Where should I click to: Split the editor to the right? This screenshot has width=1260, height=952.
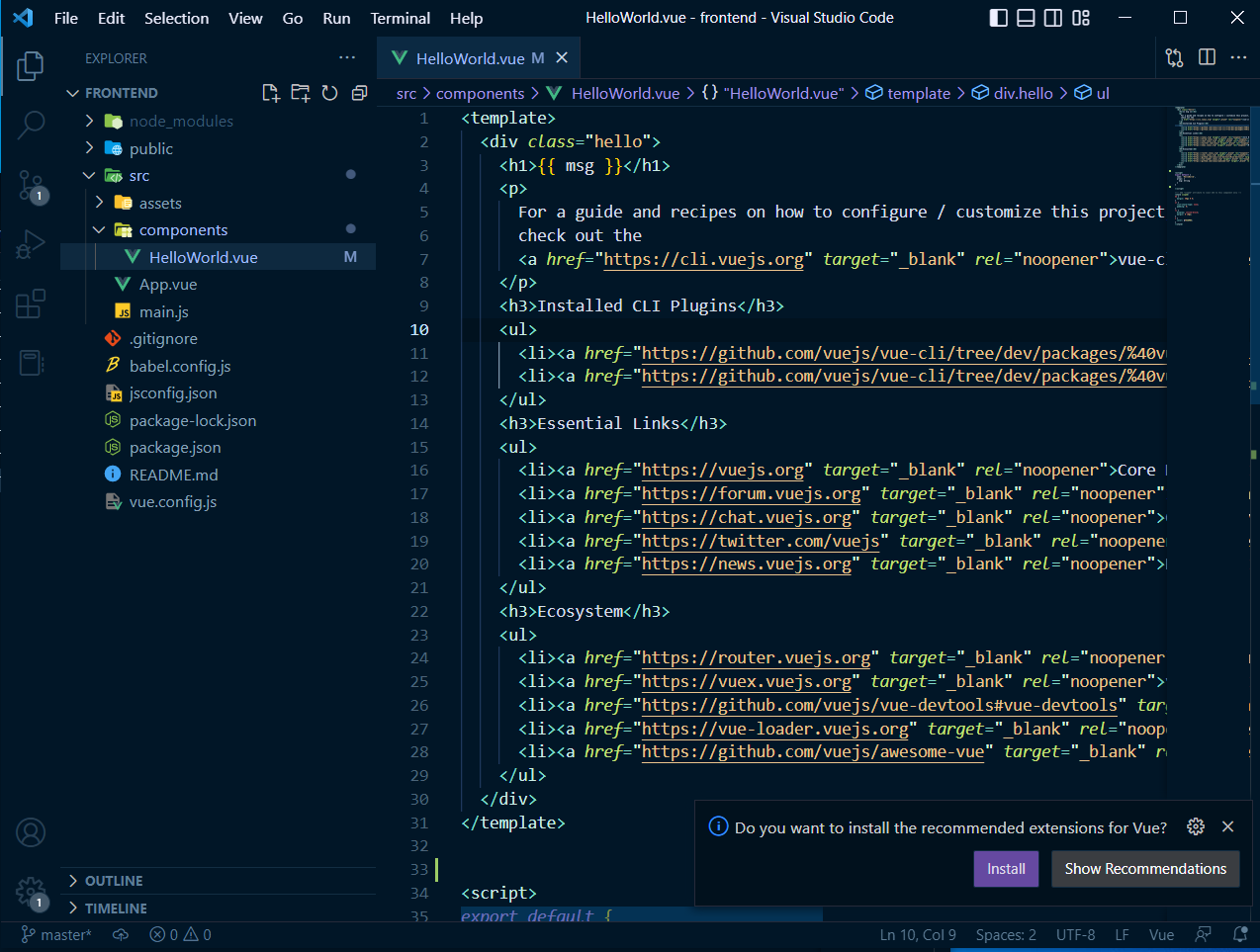pyautogui.click(x=1207, y=57)
